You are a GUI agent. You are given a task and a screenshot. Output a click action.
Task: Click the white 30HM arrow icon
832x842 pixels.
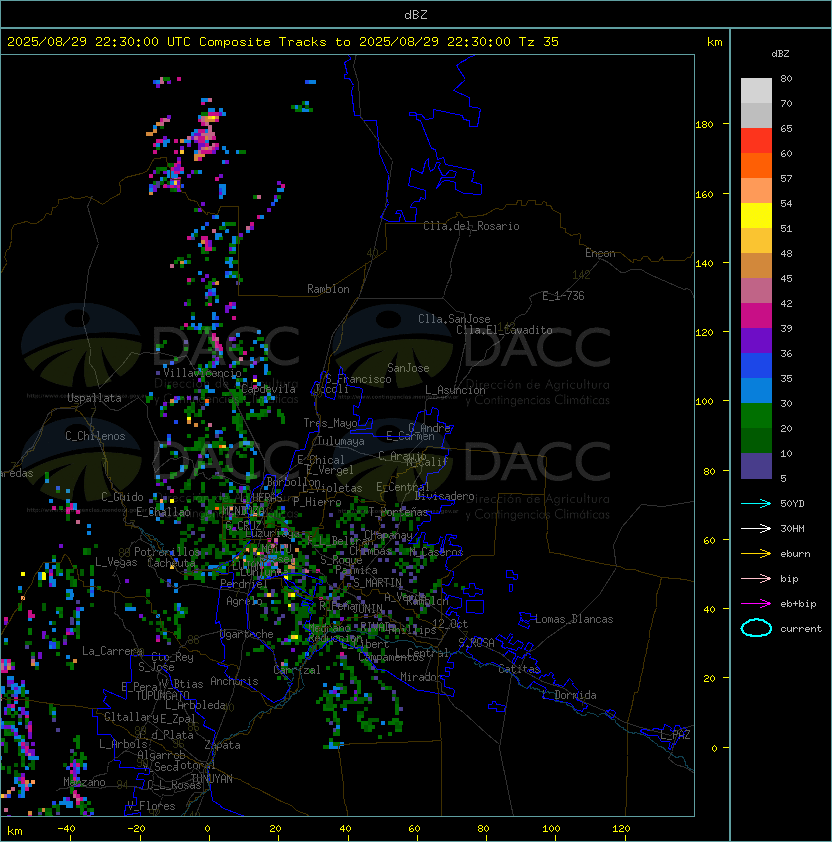[756, 529]
